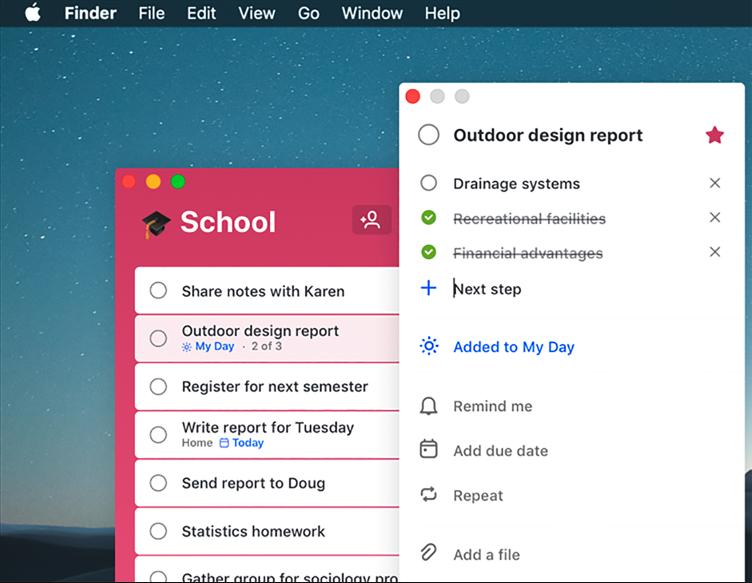Viewport: 752px width, 583px height.
Task: Complete Write report for Tuesday task
Action: click(158, 435)
